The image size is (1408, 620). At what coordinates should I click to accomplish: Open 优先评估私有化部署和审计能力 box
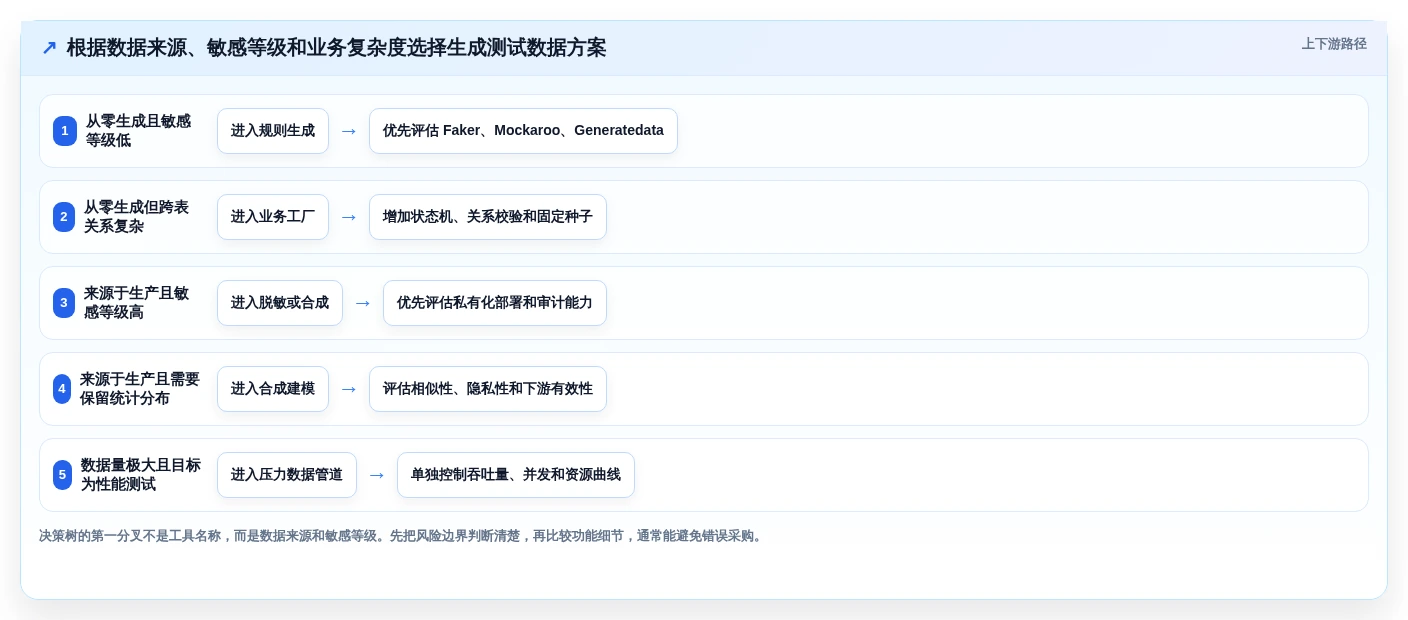495,303
